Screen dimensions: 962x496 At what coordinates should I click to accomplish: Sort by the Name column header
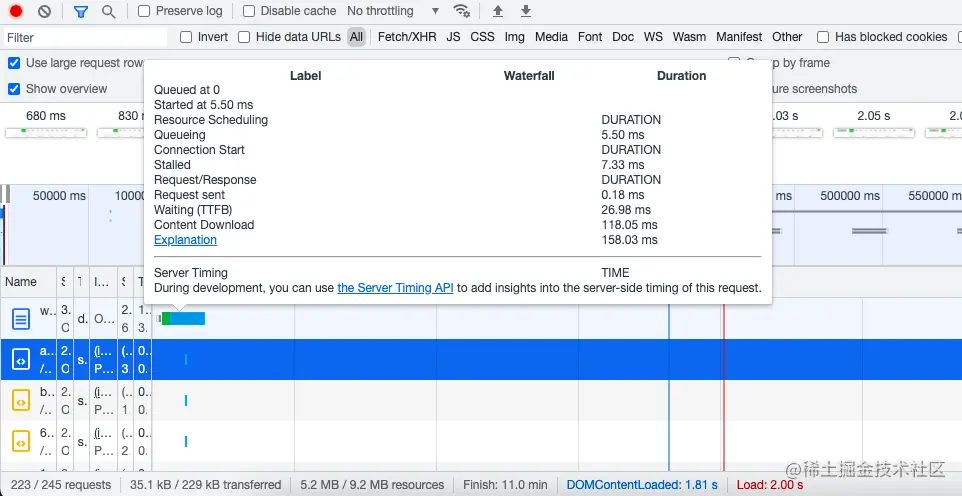[28, 282]
